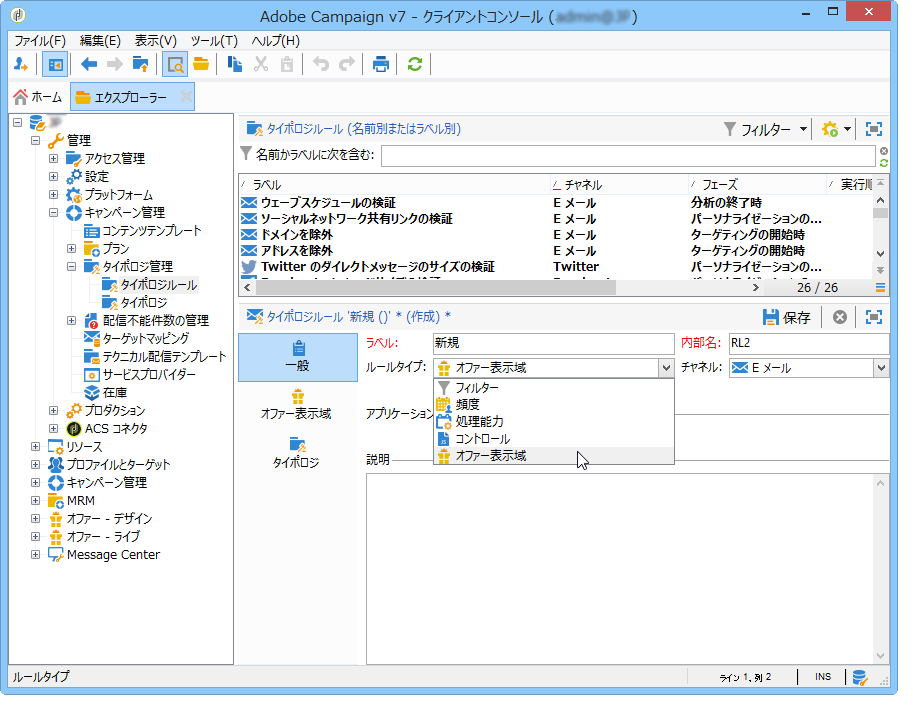913x709 pixels.
Task: Expand the アクセス管理 tree node
Action: tap(54, 158)
